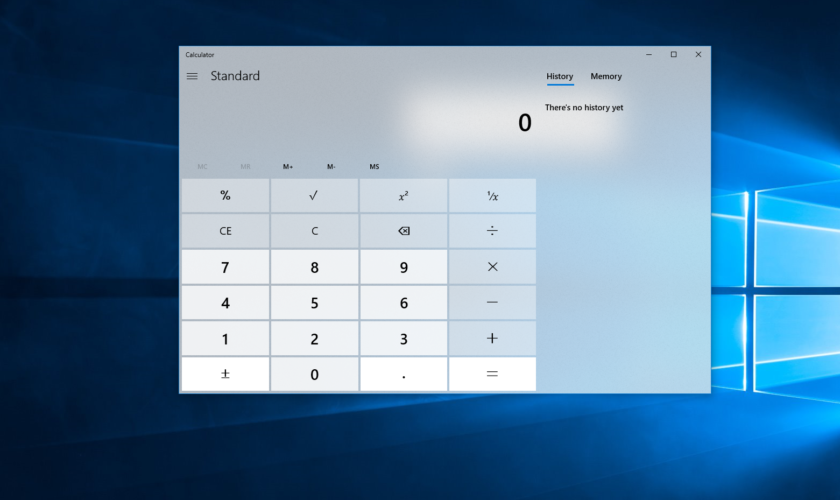
Task: Click the MS memory store button
Action: (374, 167)
